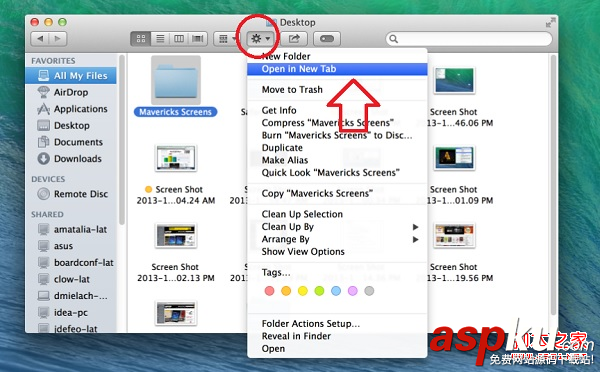Select screenshot thumbnail dated 46.06 PM
600x372 pixels.
tap(454, 80)
